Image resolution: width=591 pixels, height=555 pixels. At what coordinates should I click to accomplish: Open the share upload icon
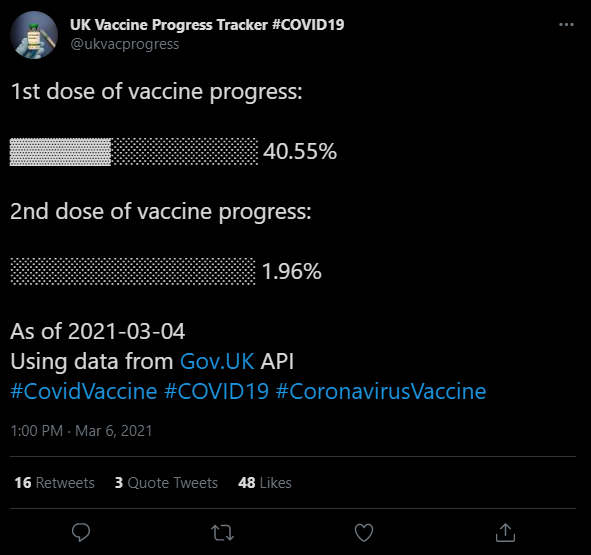(505, 532)
